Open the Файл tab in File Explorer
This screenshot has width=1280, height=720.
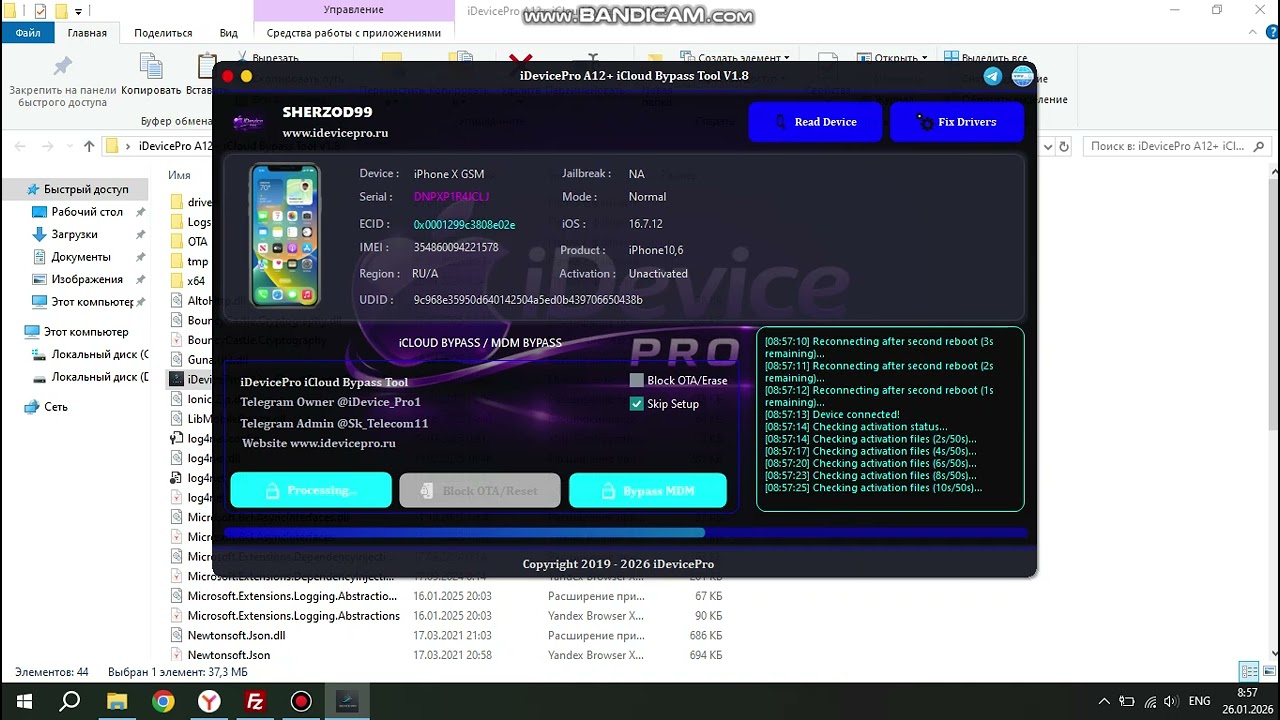pos(28,33)
